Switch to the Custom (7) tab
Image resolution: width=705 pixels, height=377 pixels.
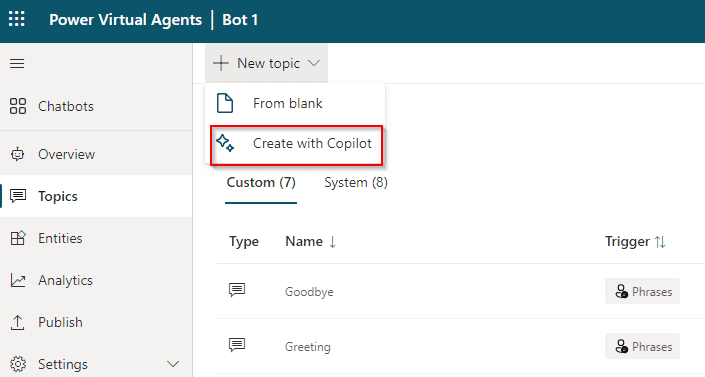[x=261, y=183]
